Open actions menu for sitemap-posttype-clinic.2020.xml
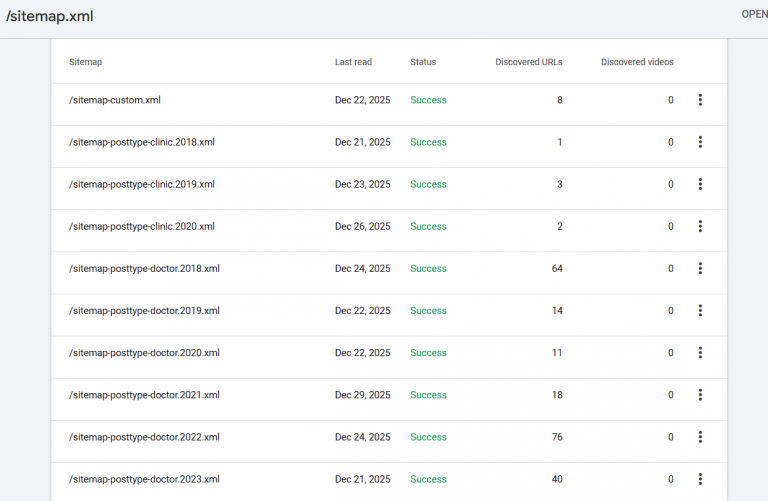The height and width of the screenshot is (501, 768). pyautogui.click(x=700, y=226)
